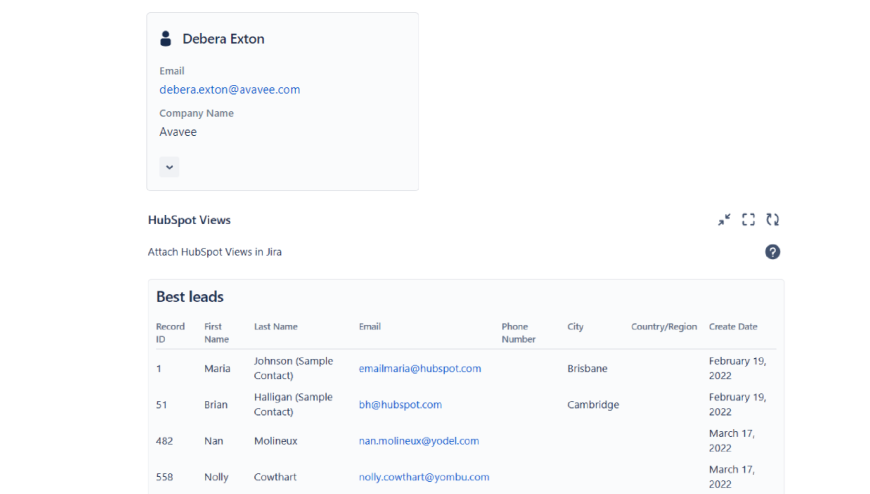Click the Phone Number column header
The height and width of the screenshot is (494, 870).
coord(518,333)
